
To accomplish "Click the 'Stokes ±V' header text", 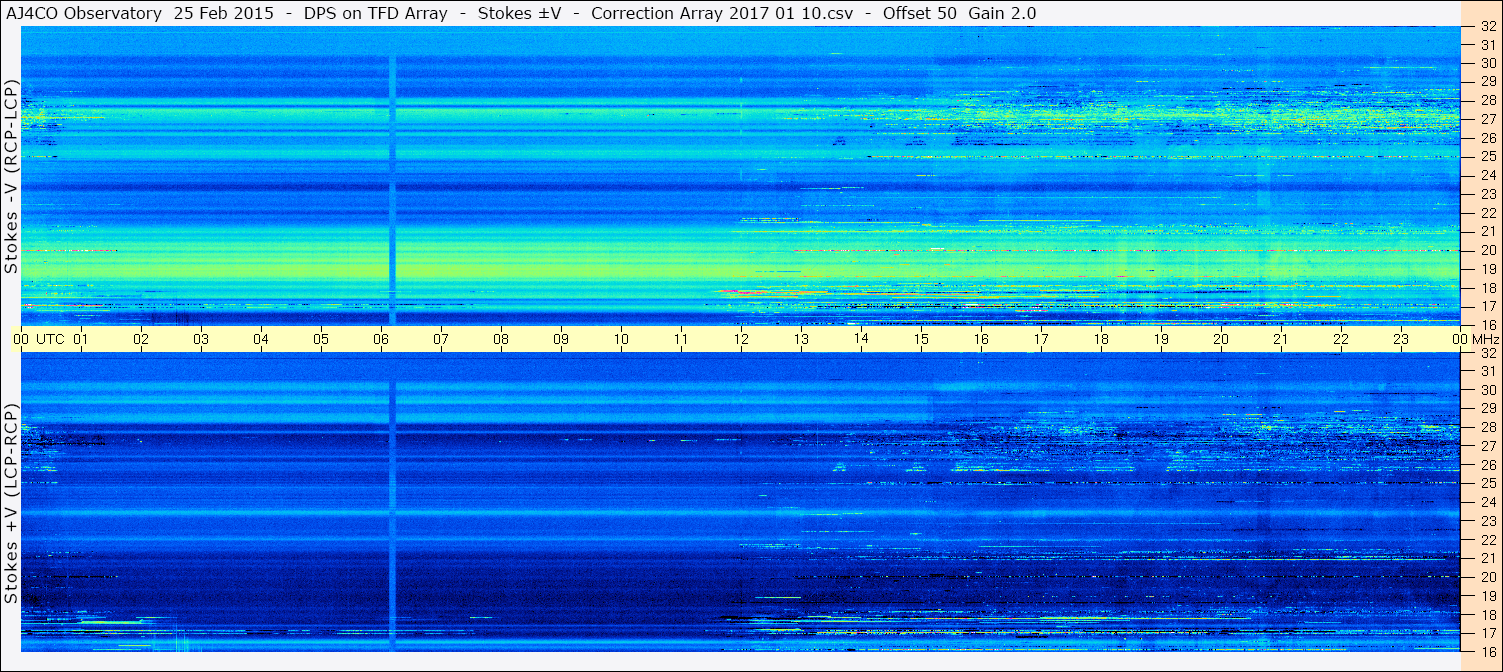I will (519, 13).
